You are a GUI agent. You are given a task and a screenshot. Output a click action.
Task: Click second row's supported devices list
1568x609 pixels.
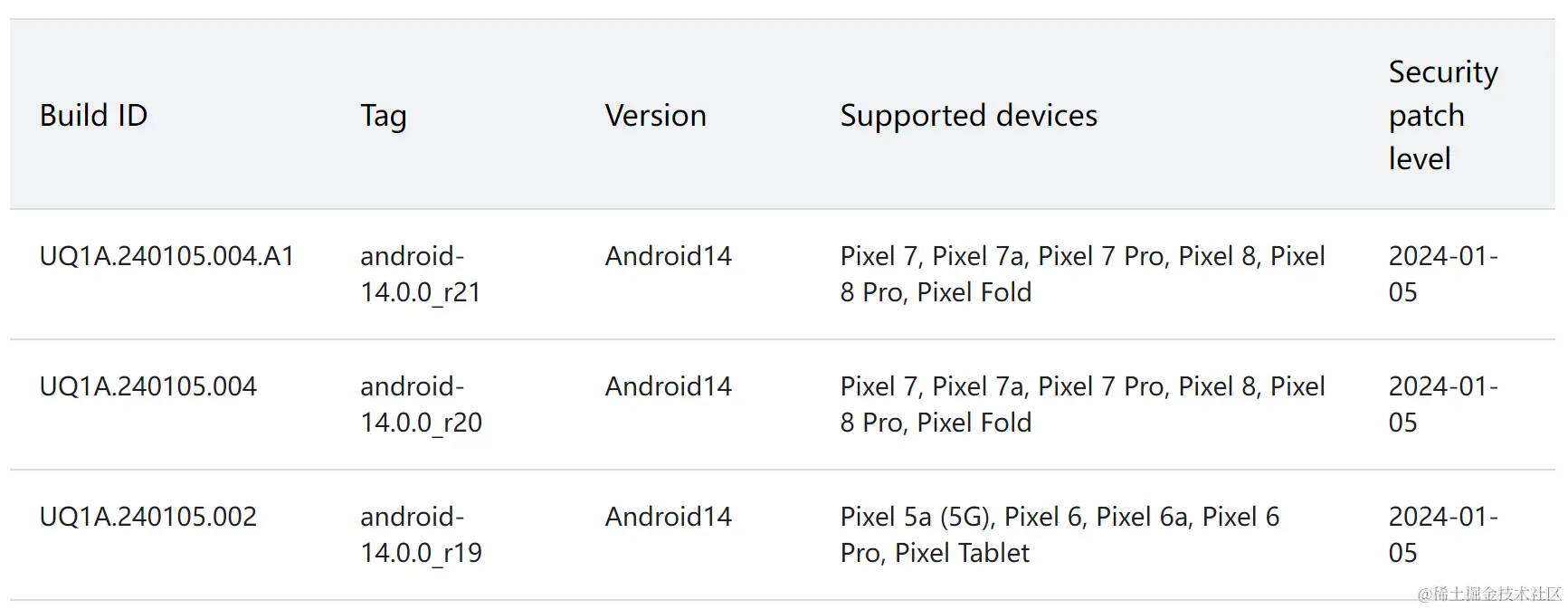1082,404
